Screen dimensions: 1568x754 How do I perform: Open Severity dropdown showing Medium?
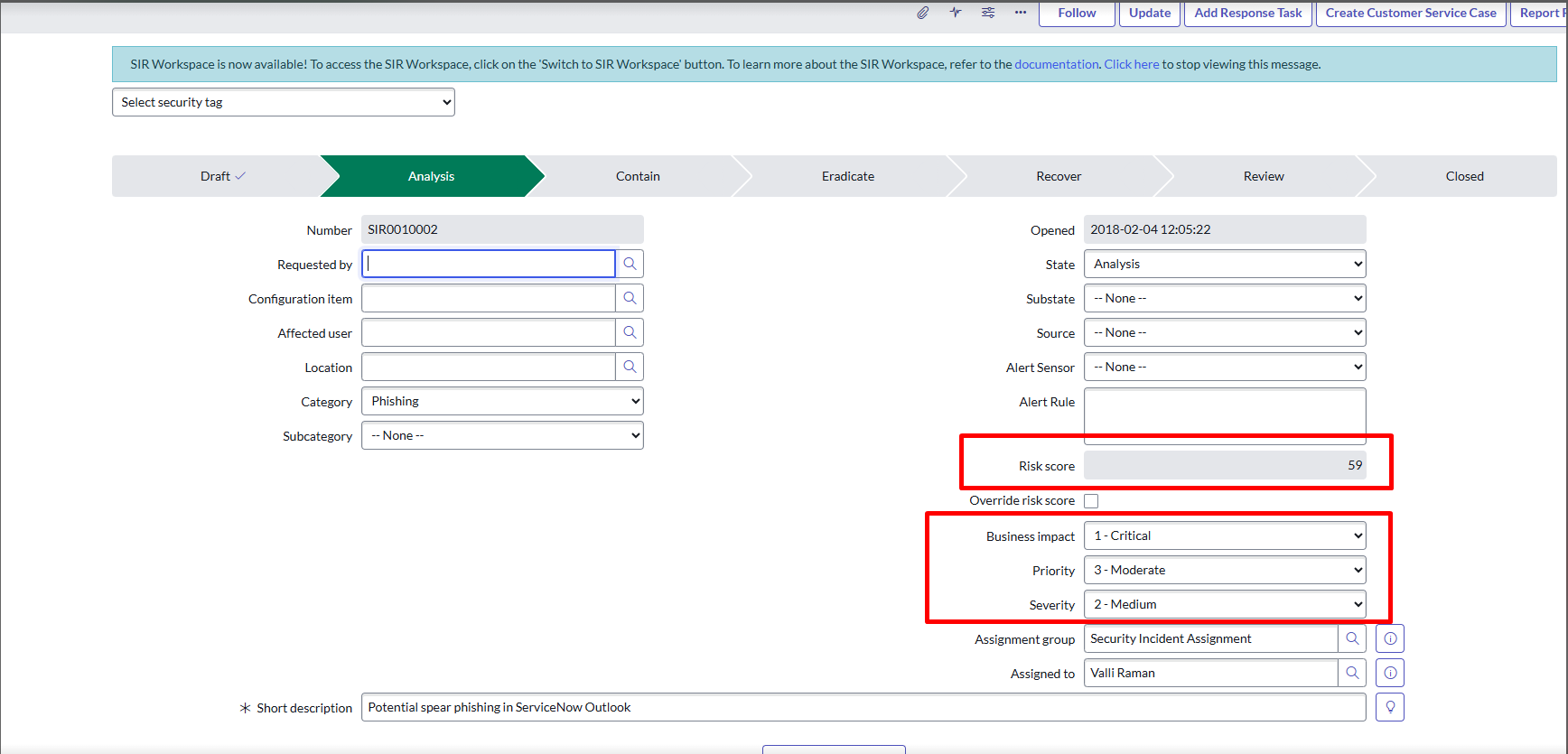click(x=1225, y=604)
